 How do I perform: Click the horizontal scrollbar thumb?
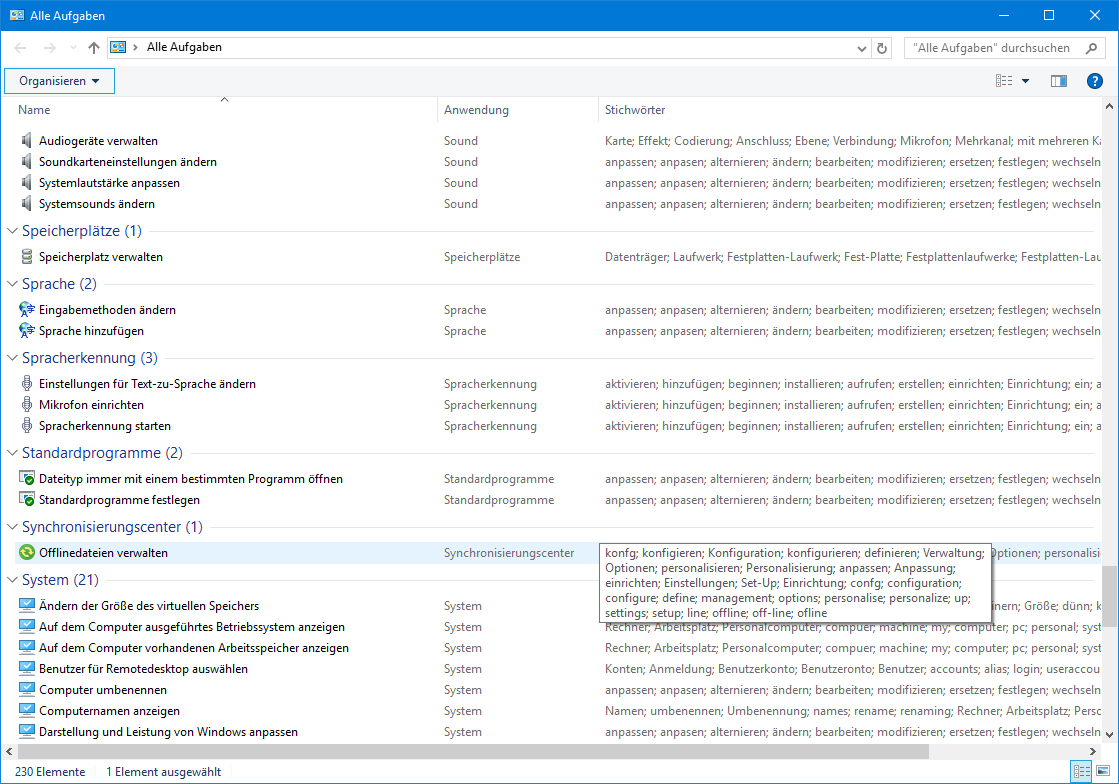473,751
